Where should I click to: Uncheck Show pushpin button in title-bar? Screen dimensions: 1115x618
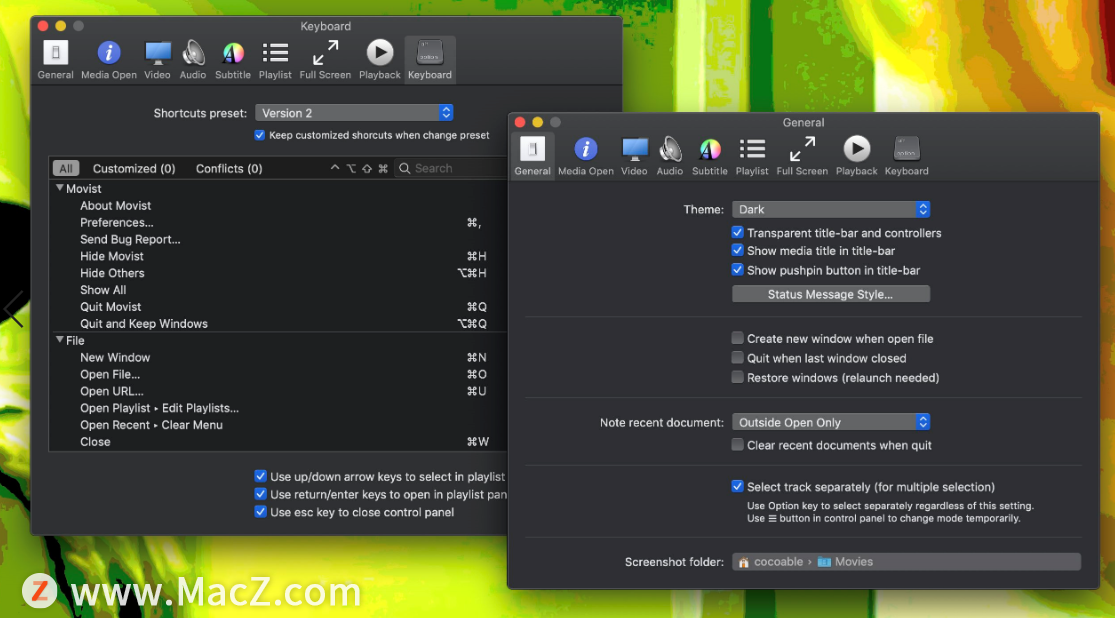point(737,270)
